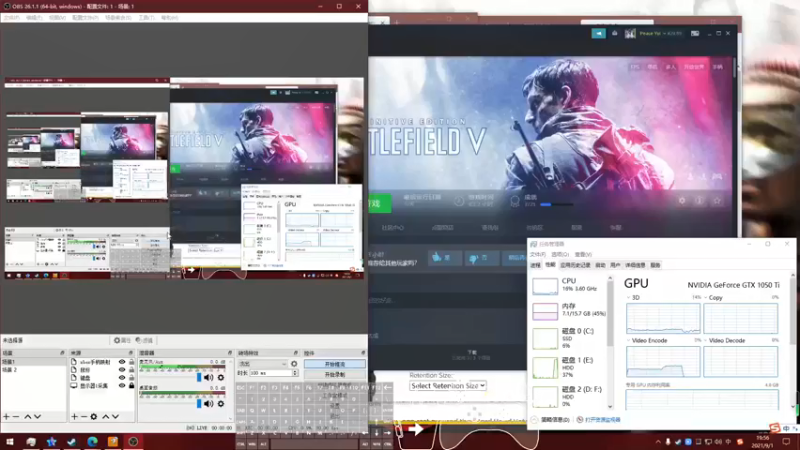Toggle lock on 键盘 source
Screen dimensions: 800x450
(x=131, y=378)
